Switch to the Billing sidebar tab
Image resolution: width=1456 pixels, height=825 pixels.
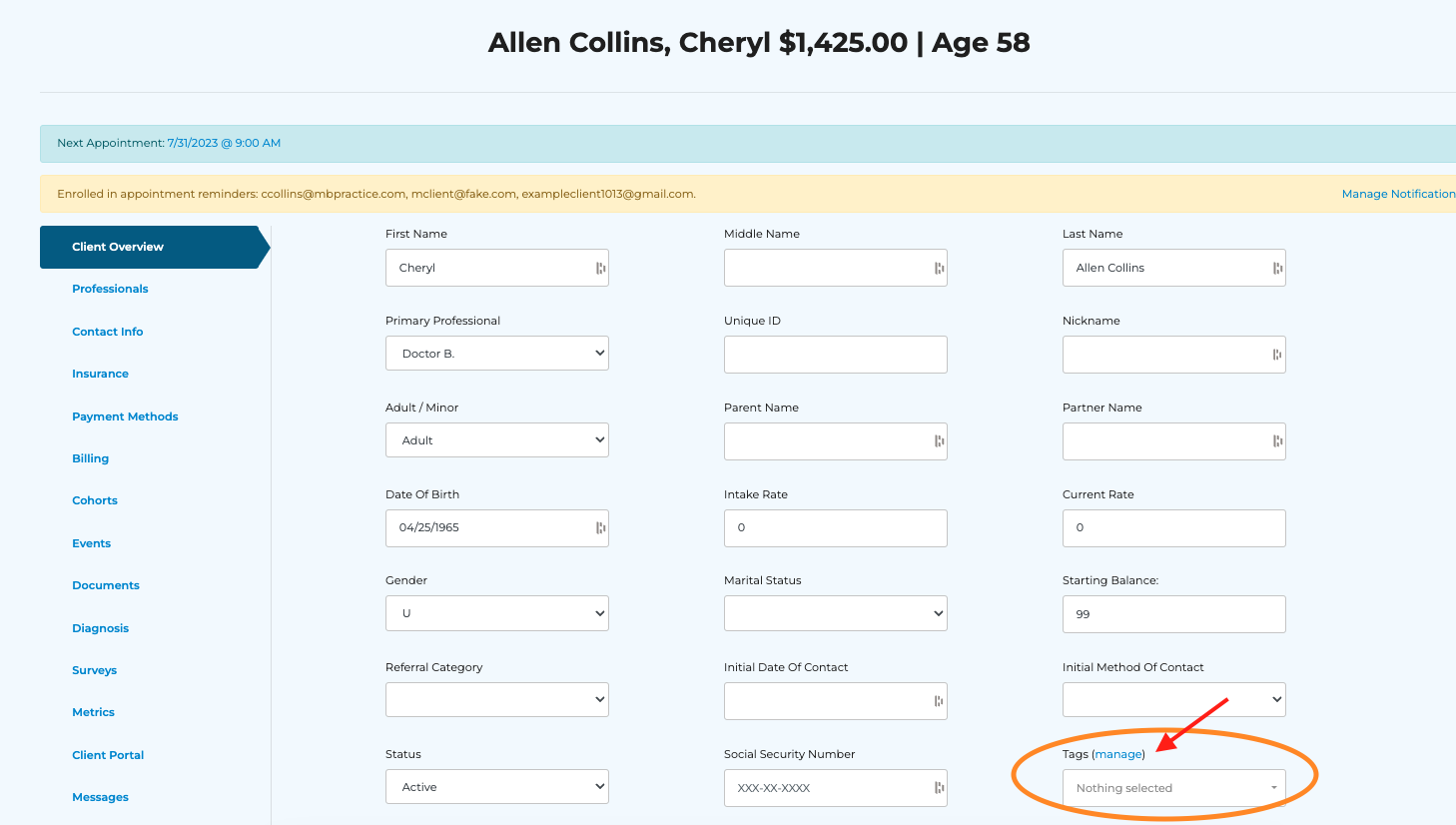[x=90, y=458]
